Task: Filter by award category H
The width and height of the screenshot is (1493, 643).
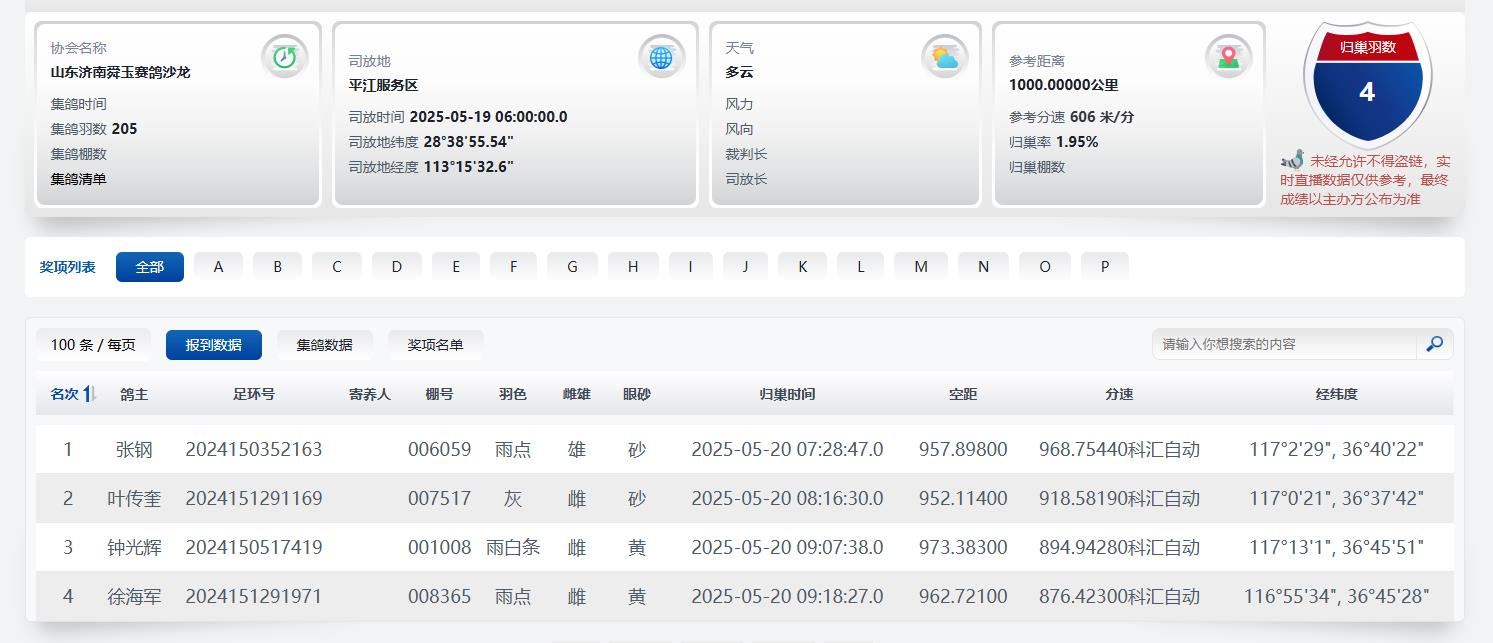Action: pos(632,267)
